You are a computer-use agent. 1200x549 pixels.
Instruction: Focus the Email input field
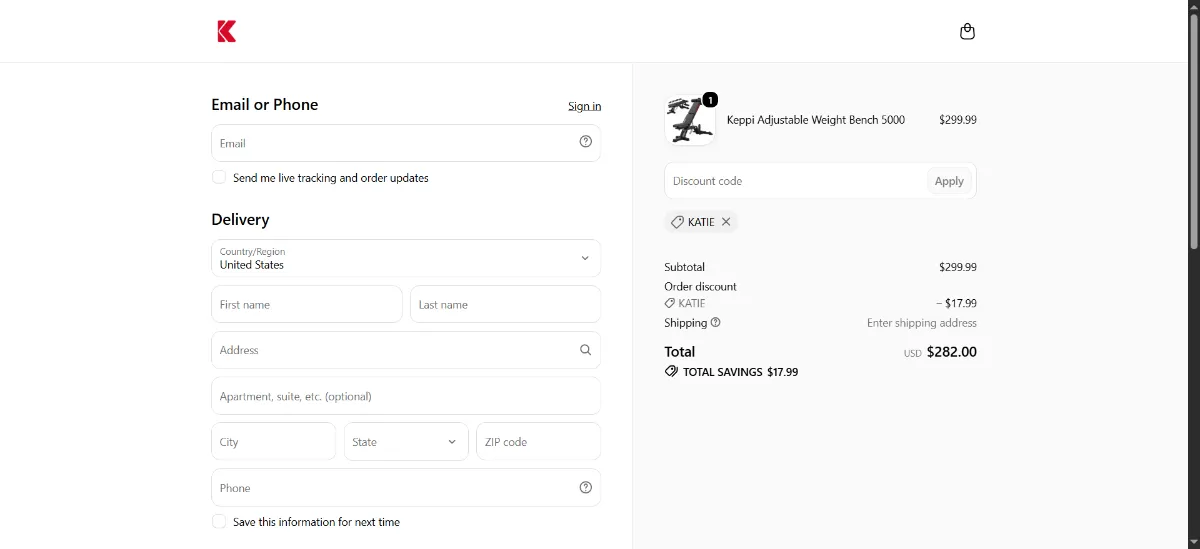pyautogui.click(x=406, y=143)
